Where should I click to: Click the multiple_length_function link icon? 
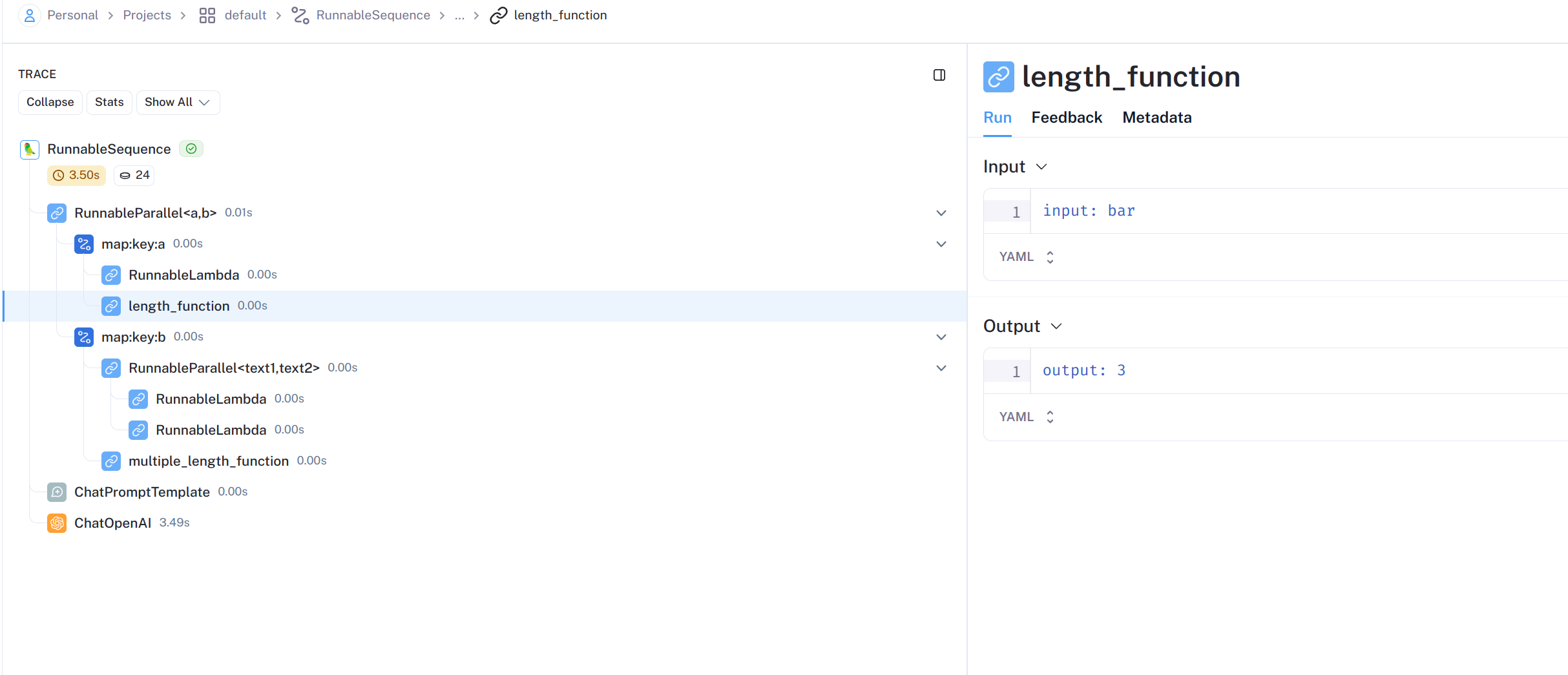(111, 461)
